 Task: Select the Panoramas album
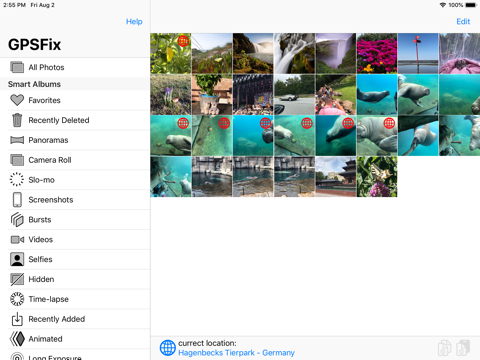pyautogui.click(x=75, y=140)
